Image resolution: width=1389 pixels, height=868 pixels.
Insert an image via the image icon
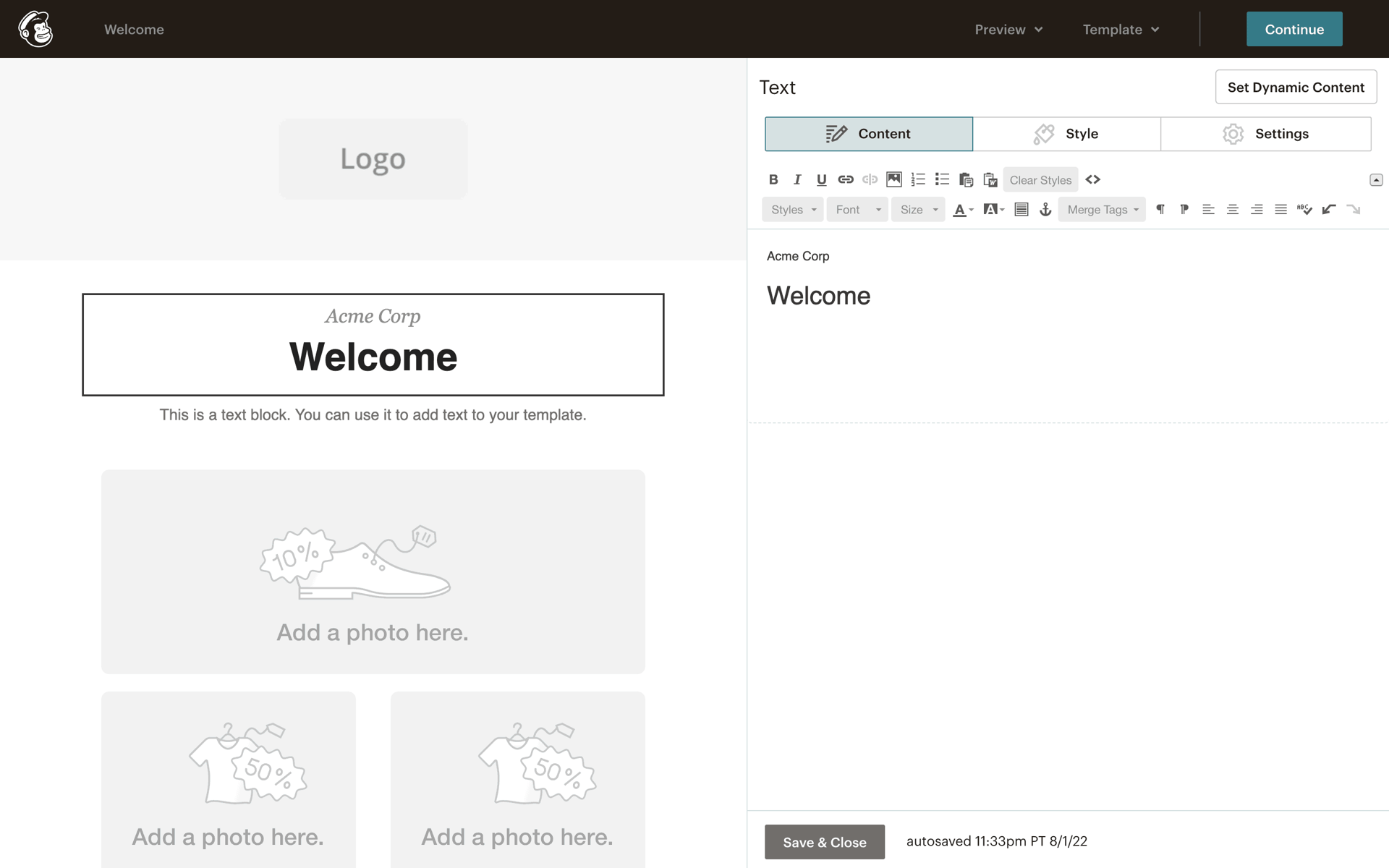coord(894,179)
